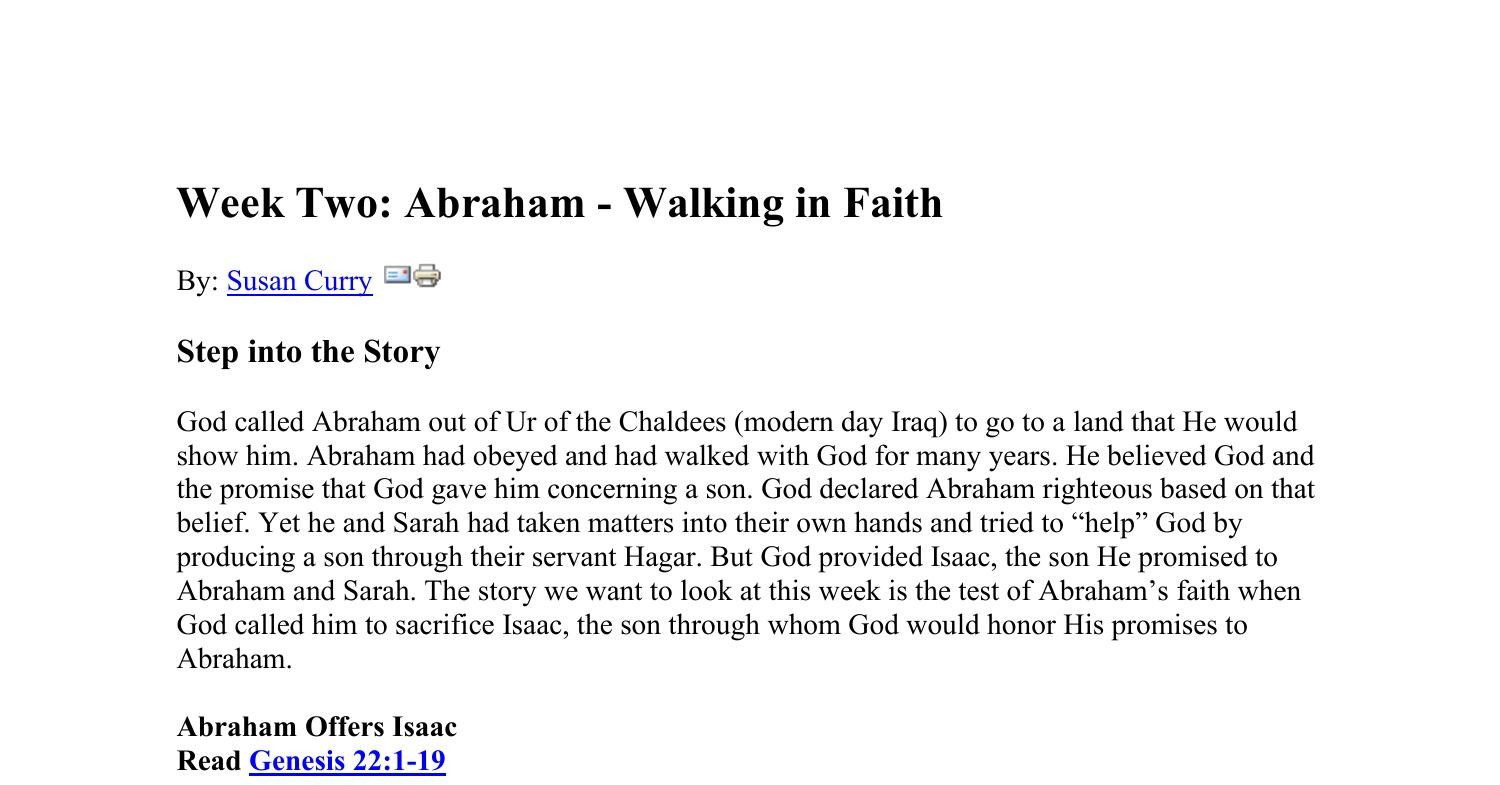Click the email envelope icon
This screenshot has height=785, width=1500.
397,274
